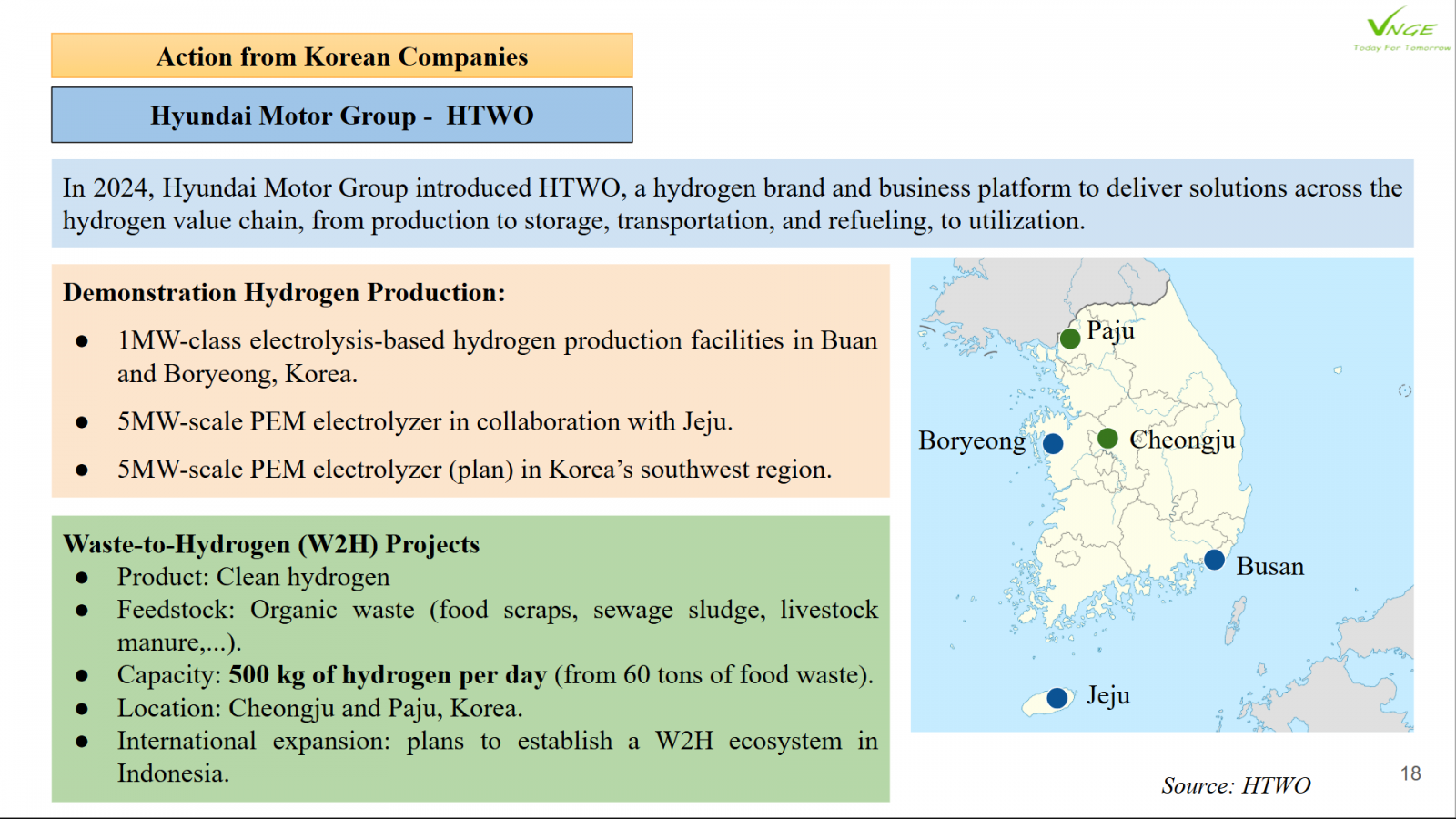
Task: Click the bullet beside '1MW-class electrolysis-based' line
Action: 82,341
